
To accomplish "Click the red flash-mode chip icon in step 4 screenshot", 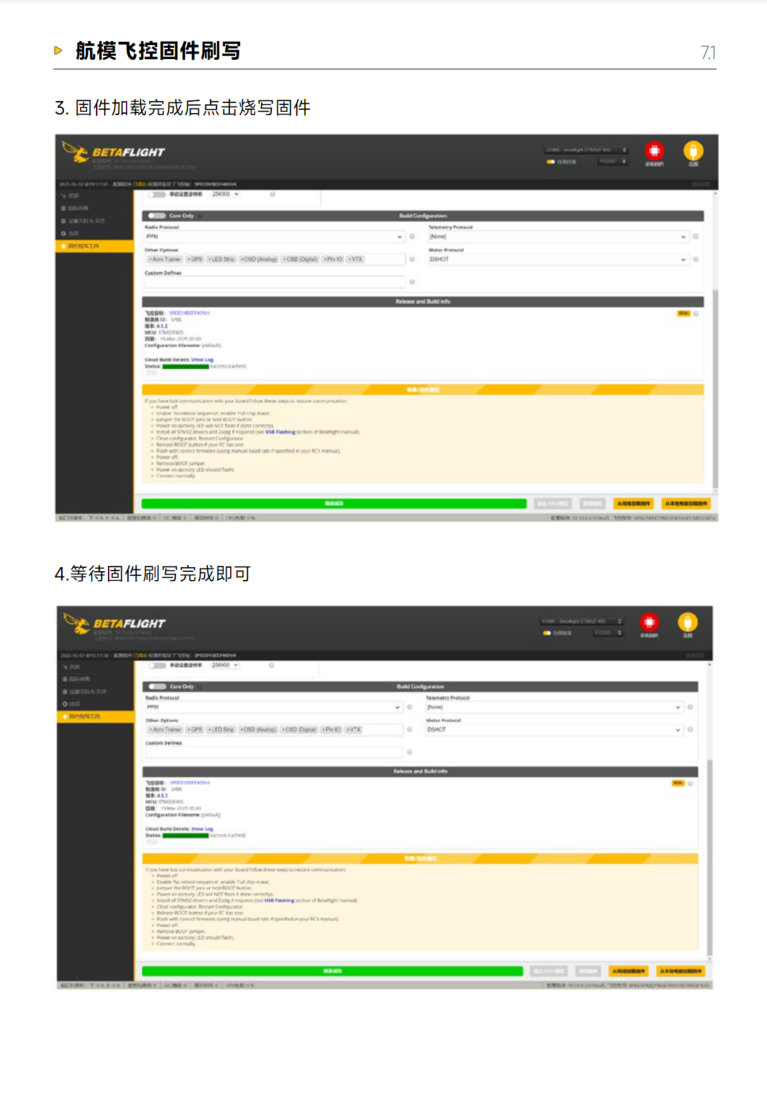I will point(649,622).
